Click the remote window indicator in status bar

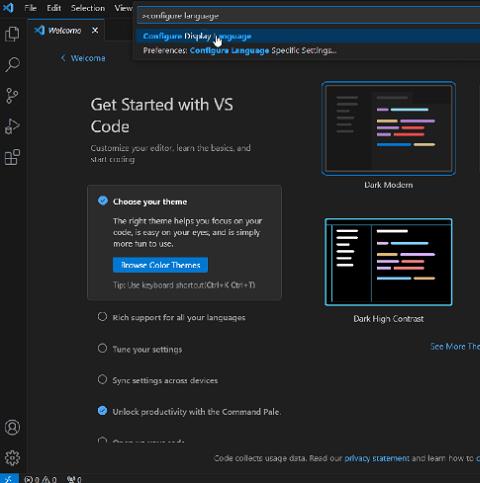[9, 479]
